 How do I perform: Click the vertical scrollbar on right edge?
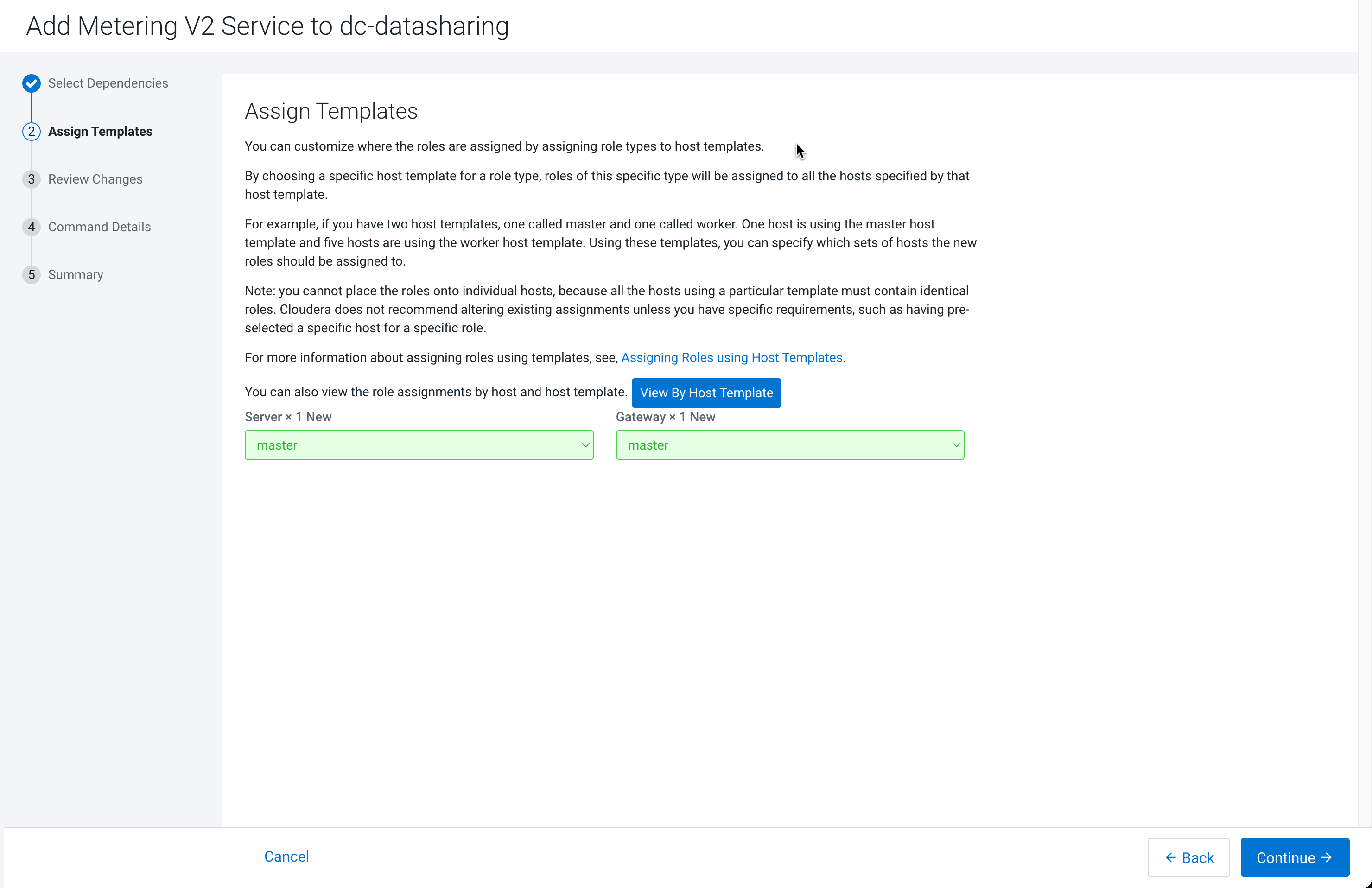pos(1365,403)
